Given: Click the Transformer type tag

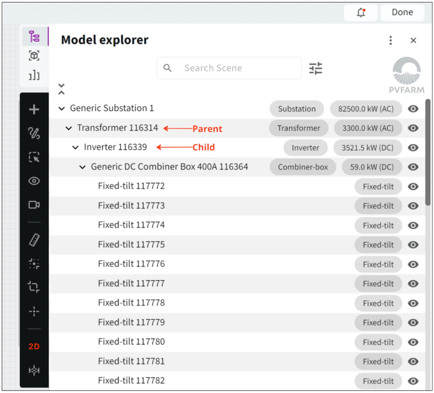Looking at the screenshot, I should (x=299, y=128).
